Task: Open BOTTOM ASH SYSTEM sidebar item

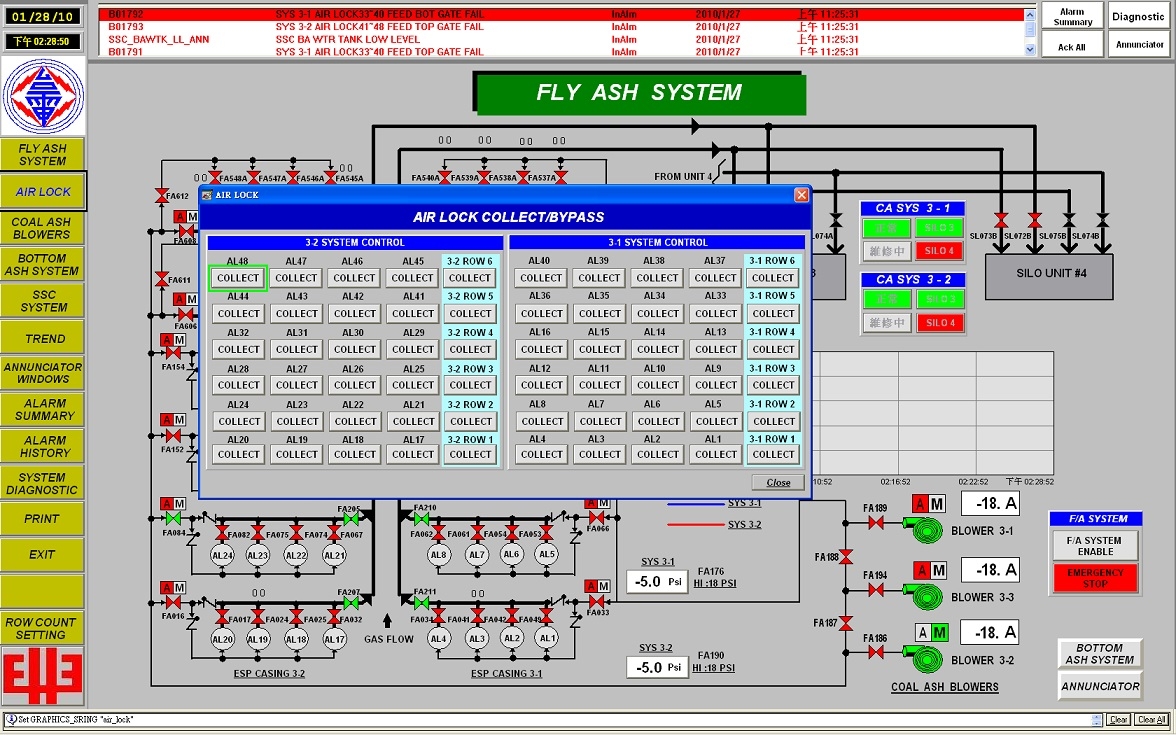Action: click(43, 264)
